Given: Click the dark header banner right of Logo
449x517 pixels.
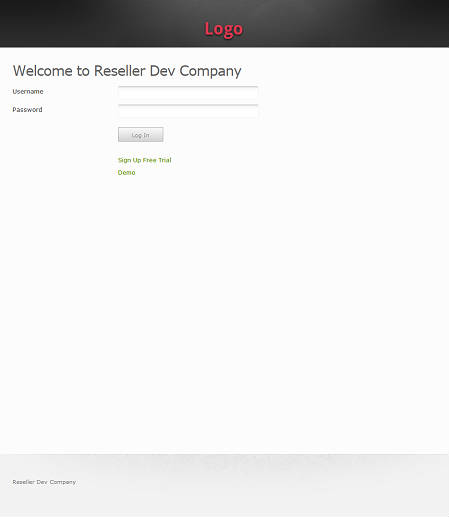Looking at the screenshot, I should [347, 23].
